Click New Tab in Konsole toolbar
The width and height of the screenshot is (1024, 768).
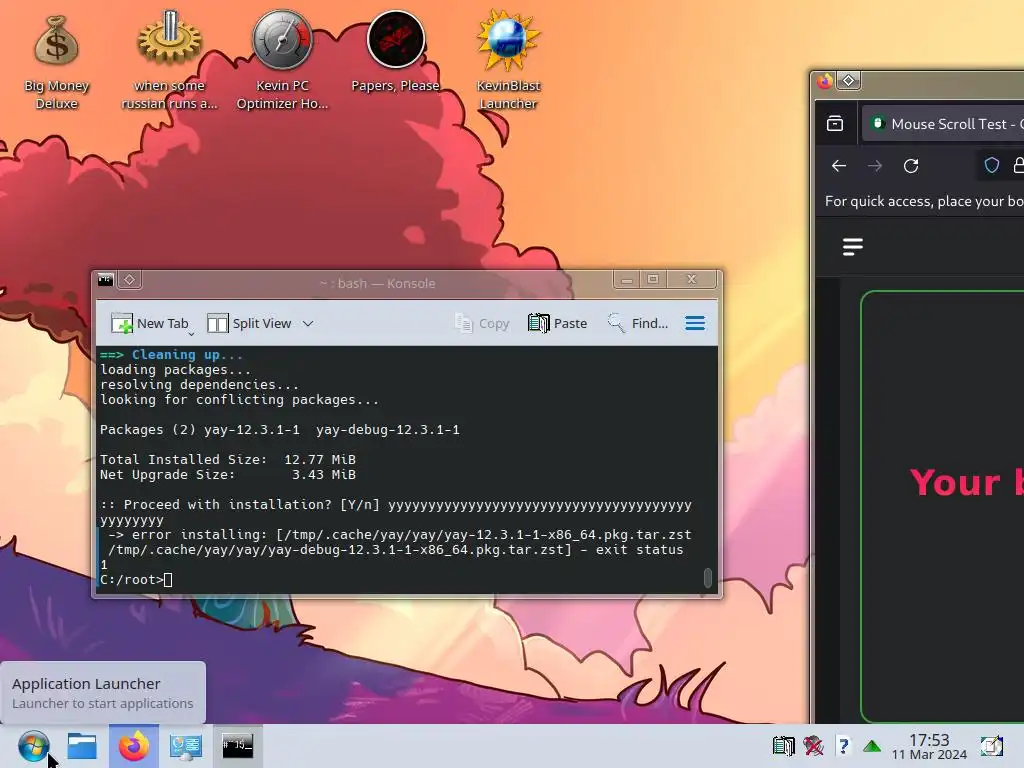click(150, 323)
